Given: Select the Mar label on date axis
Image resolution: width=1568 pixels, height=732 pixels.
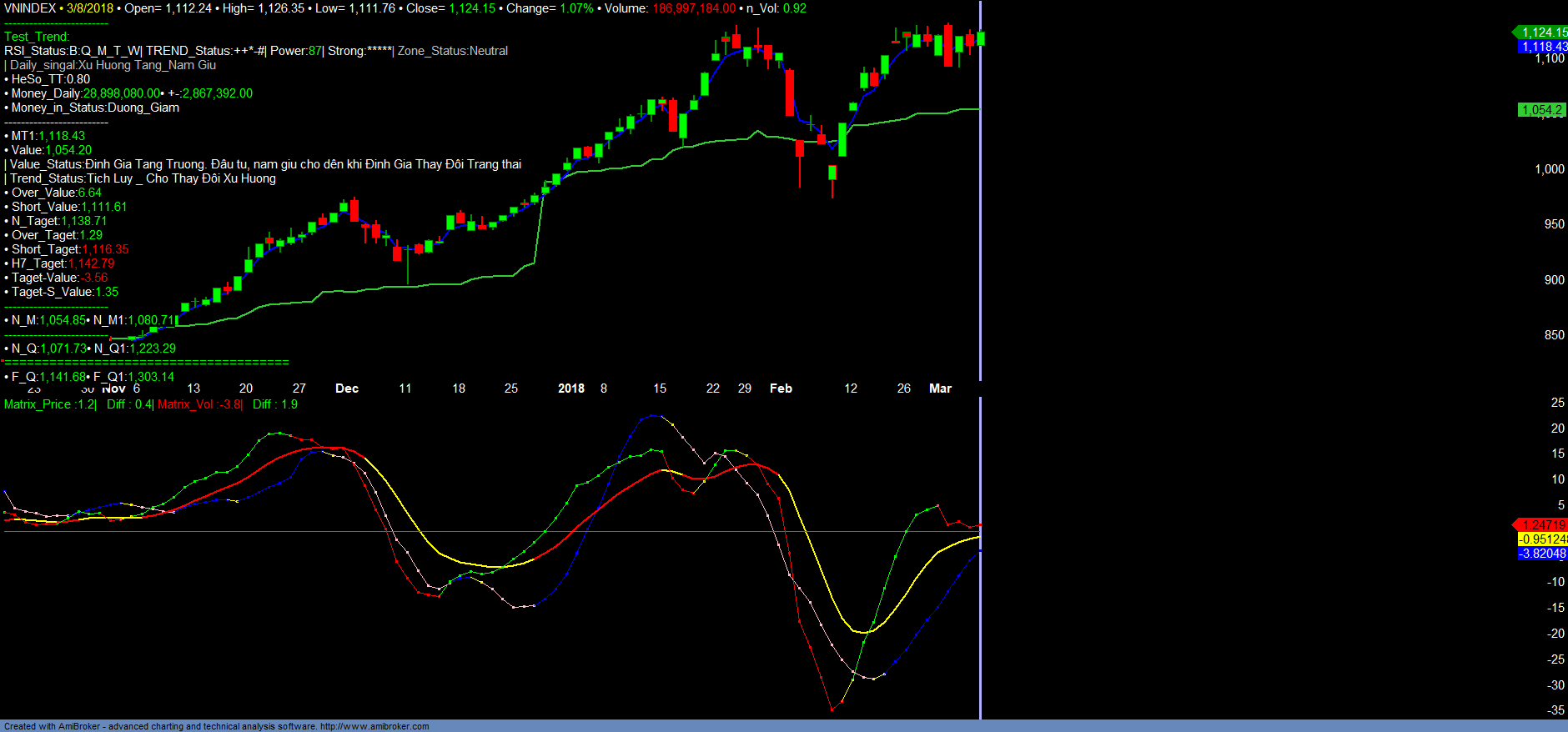Looking at the screenshot, I should coord(940,389).
